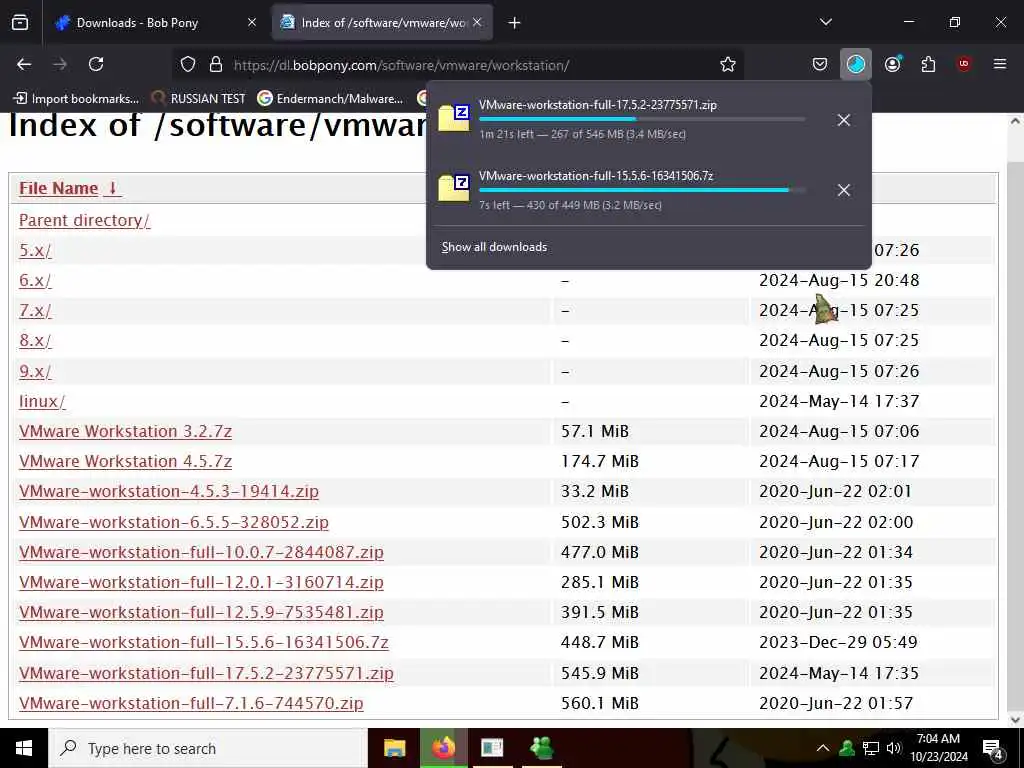
Task: Click the VMware 17.5.2 zip download file icon
Action: [x=455, y=118]
